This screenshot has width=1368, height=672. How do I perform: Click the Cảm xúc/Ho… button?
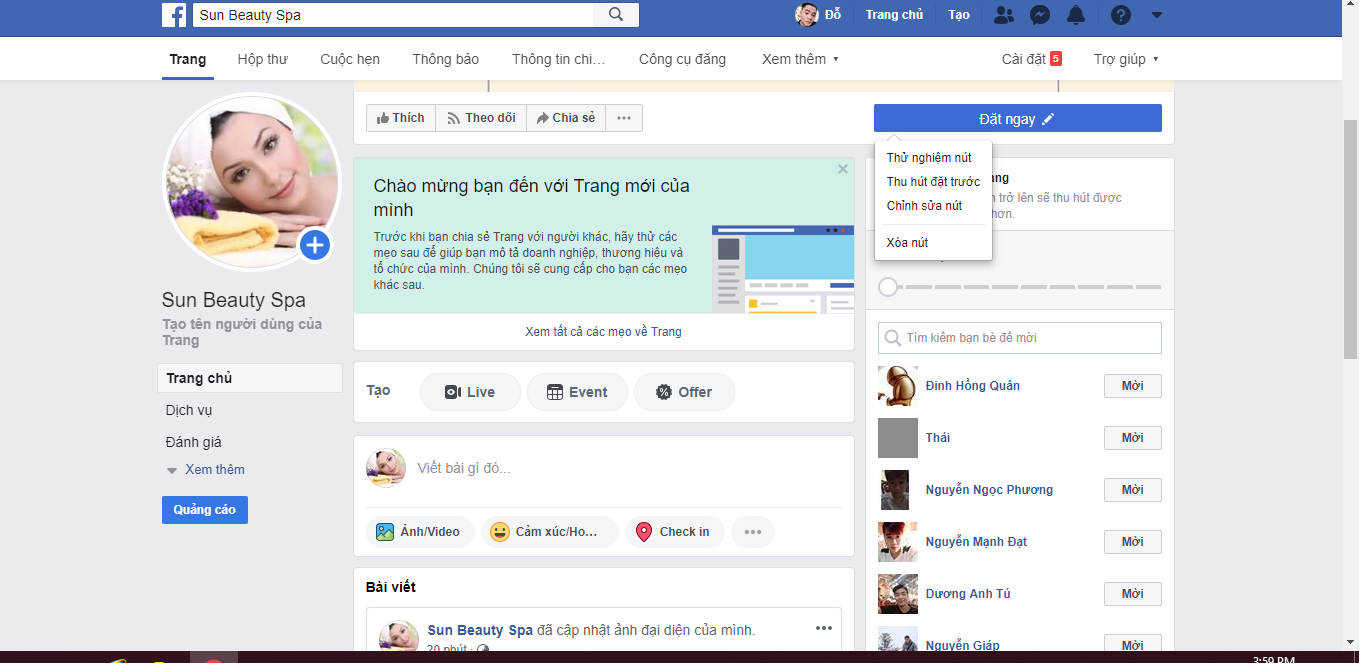pyautogui.click(x=549, y=532)
